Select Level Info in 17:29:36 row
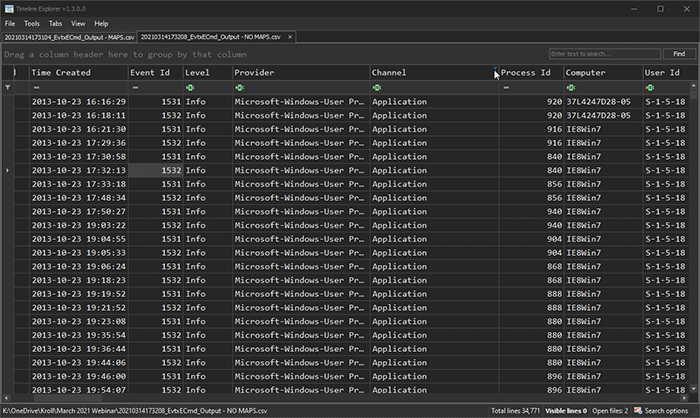 [208, 143]
